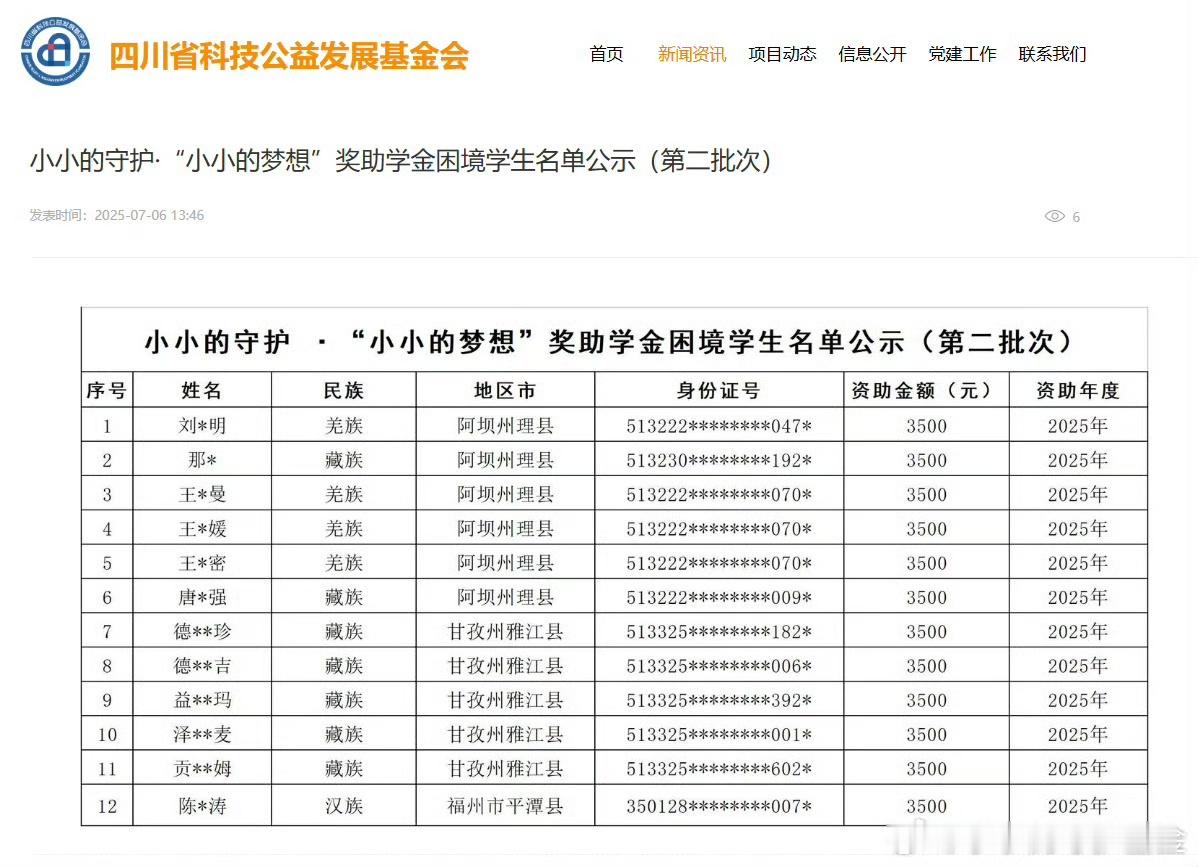Click the 姓名 column header
Viewport: 1198px width, 867px height.
tap(202, 390)
